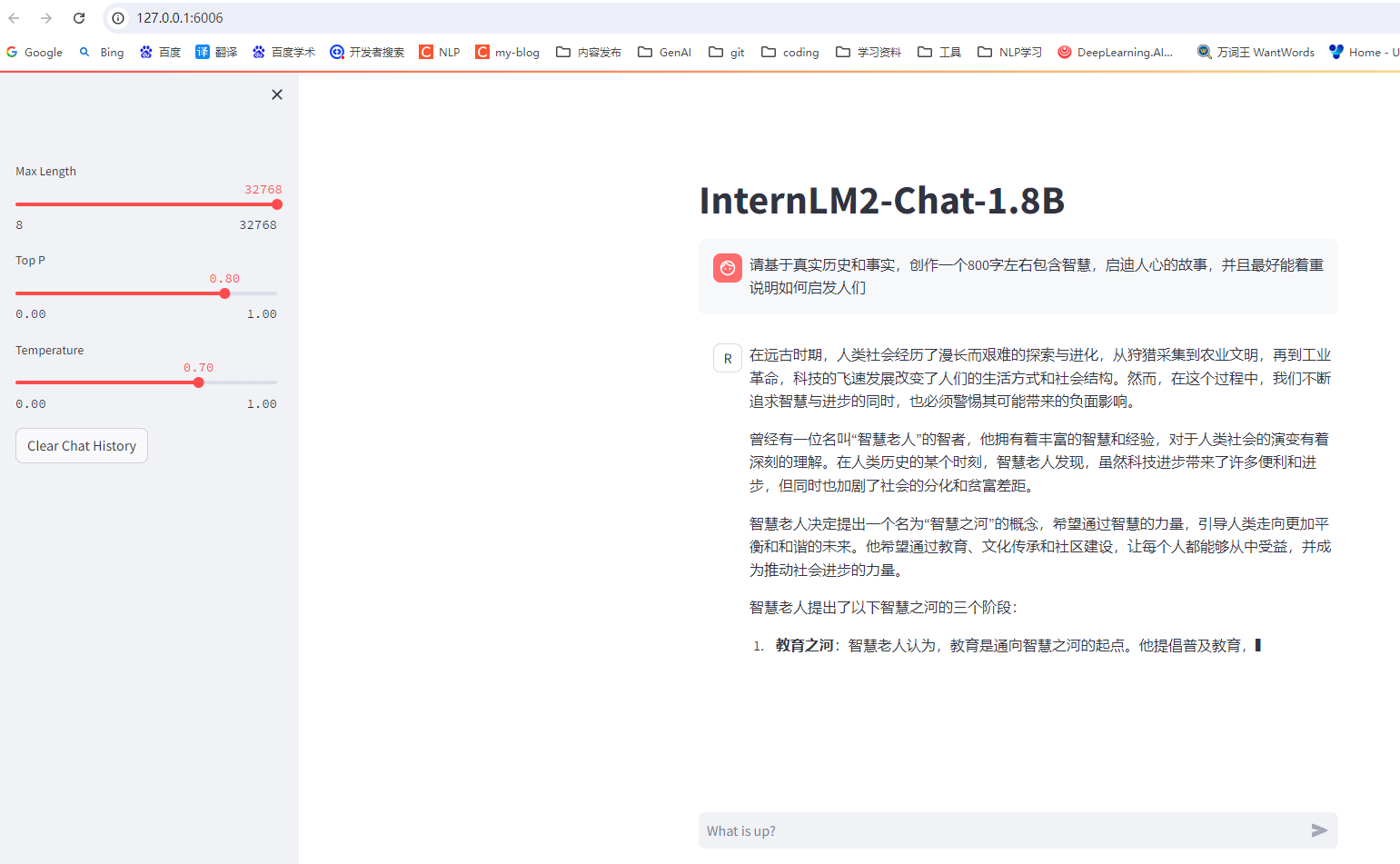Image resolution: width=1400 pixels, height=864 pixels.
Task: Reload the page with refresh icon
Action: [79, 18]
